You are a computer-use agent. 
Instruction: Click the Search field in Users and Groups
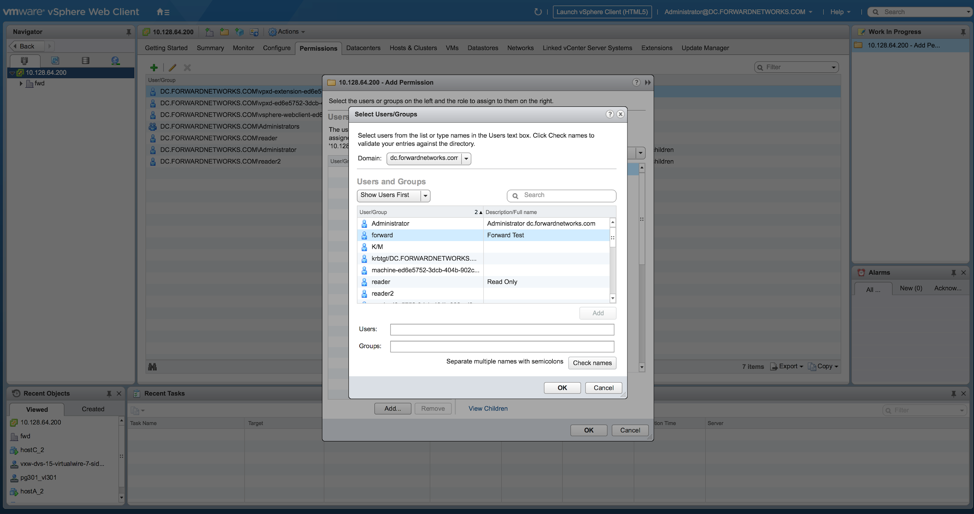(562, 196)
